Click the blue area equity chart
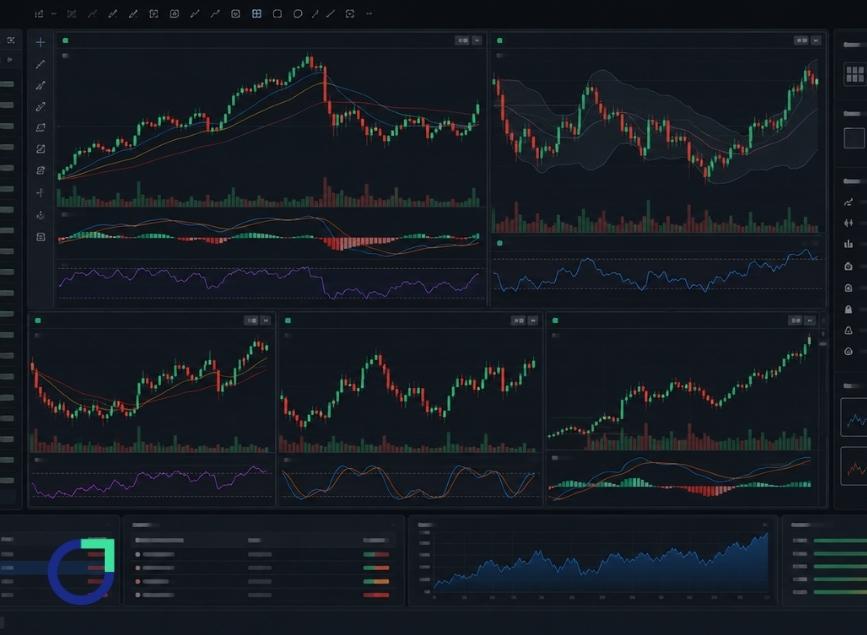Image resolution: width=867 pixels, height=635 pixels. pyautogui.click(x=602, y=564)
